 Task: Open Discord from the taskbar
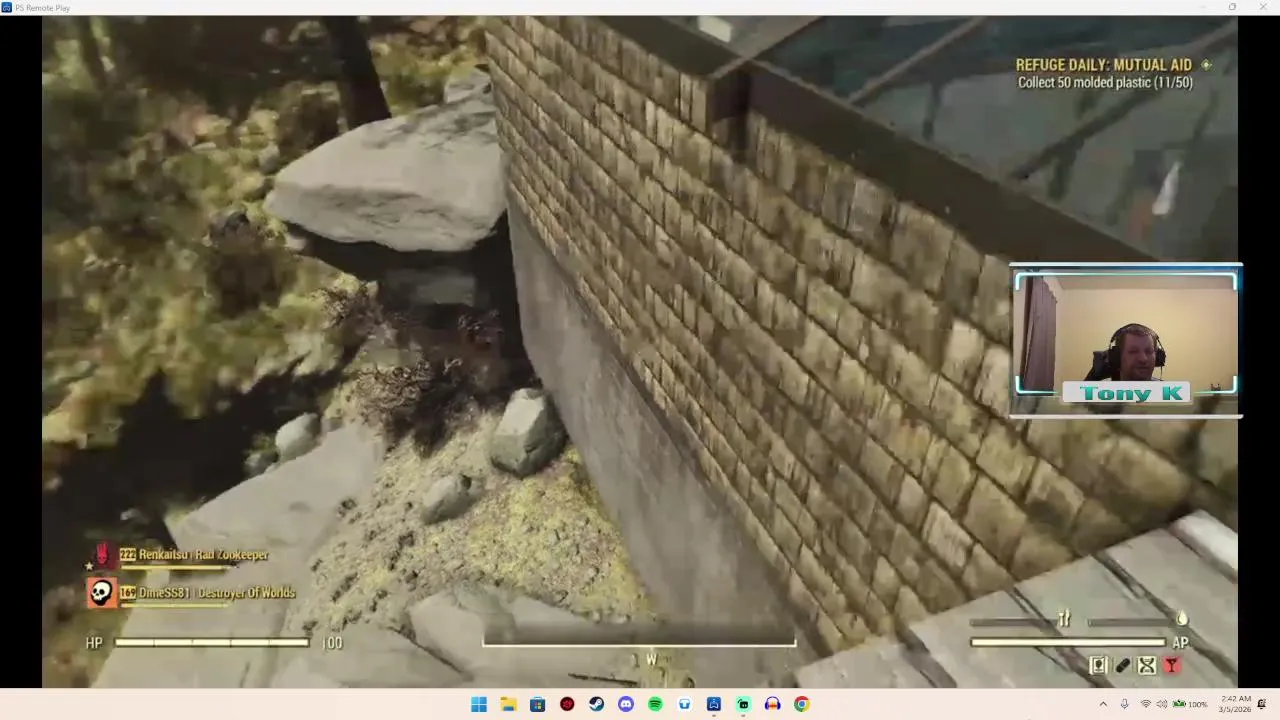[626, 704]
